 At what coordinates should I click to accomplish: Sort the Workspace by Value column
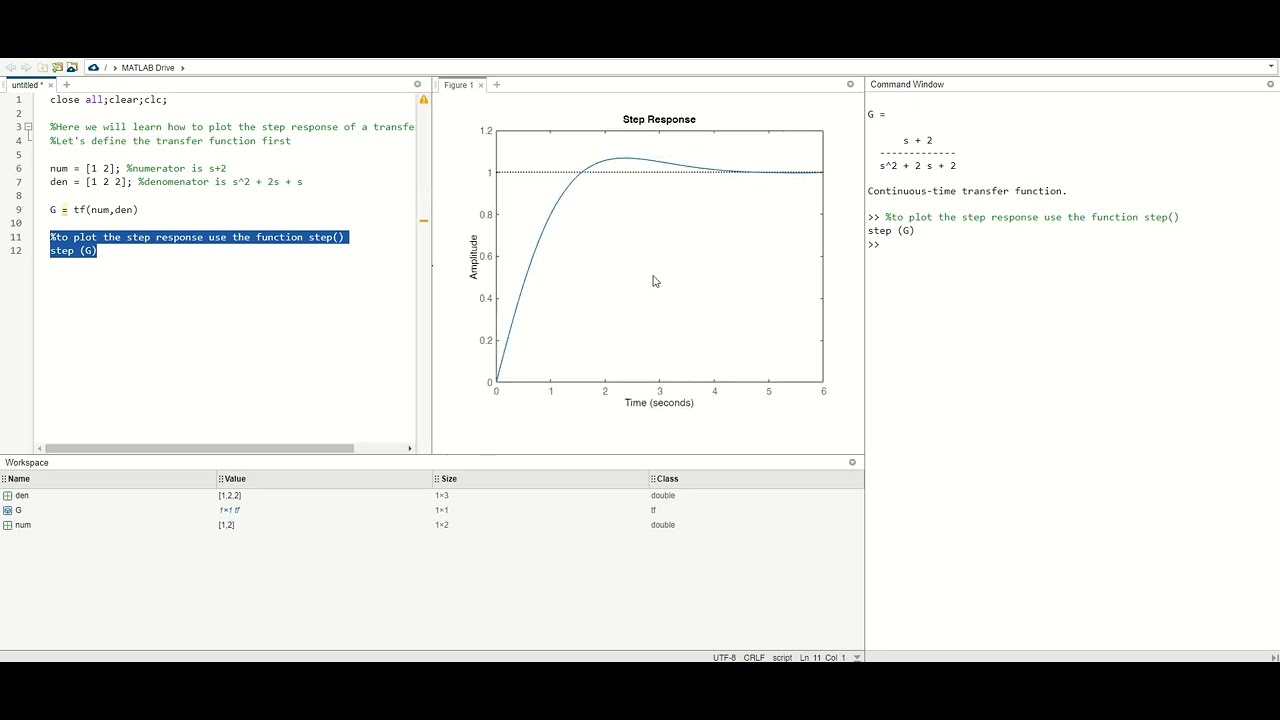click(x=325, y=479)
